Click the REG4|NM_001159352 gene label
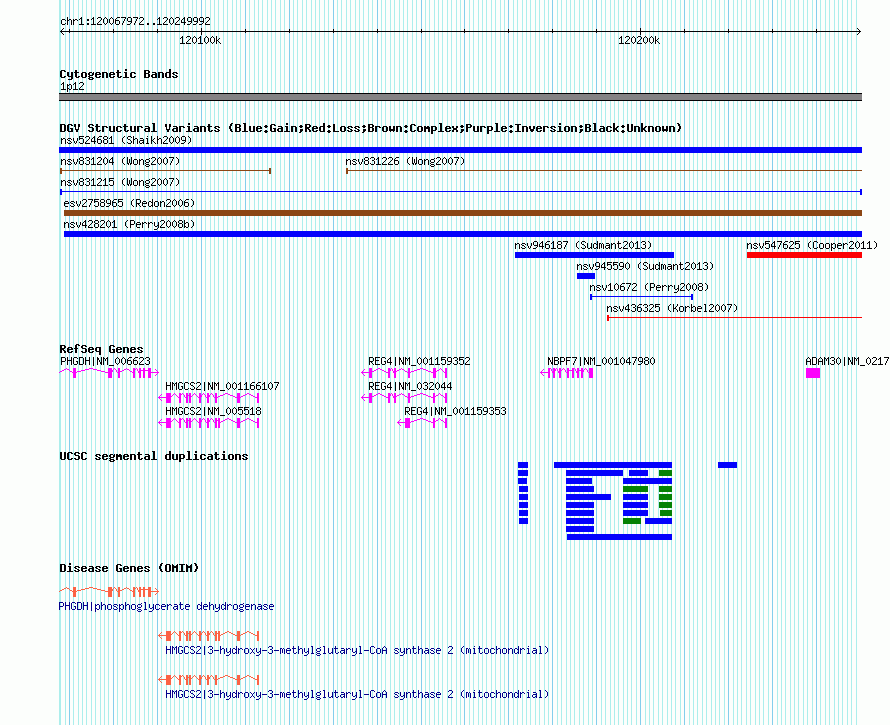 pyautogui.click(x=419, y=361)
